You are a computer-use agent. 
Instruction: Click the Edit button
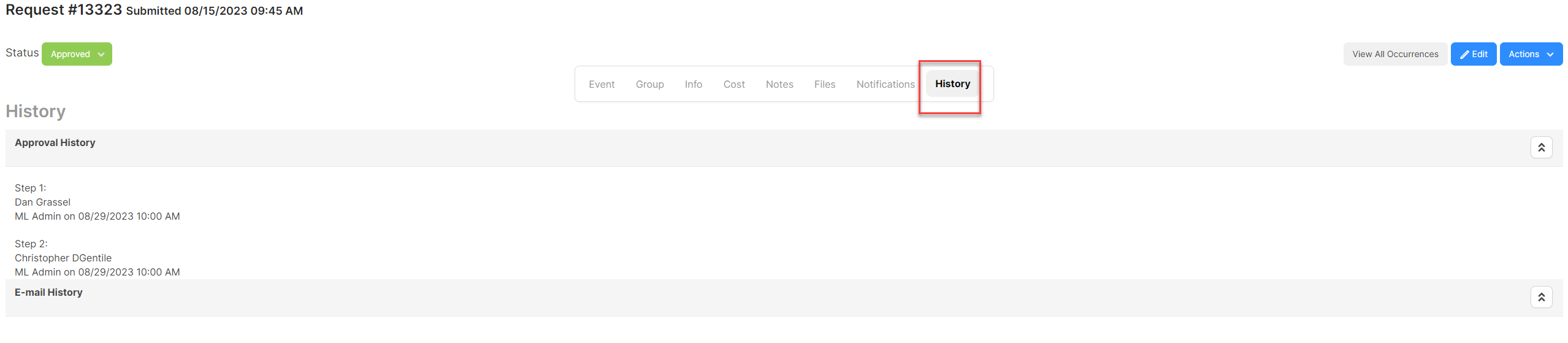click(x=1474, y=54)
